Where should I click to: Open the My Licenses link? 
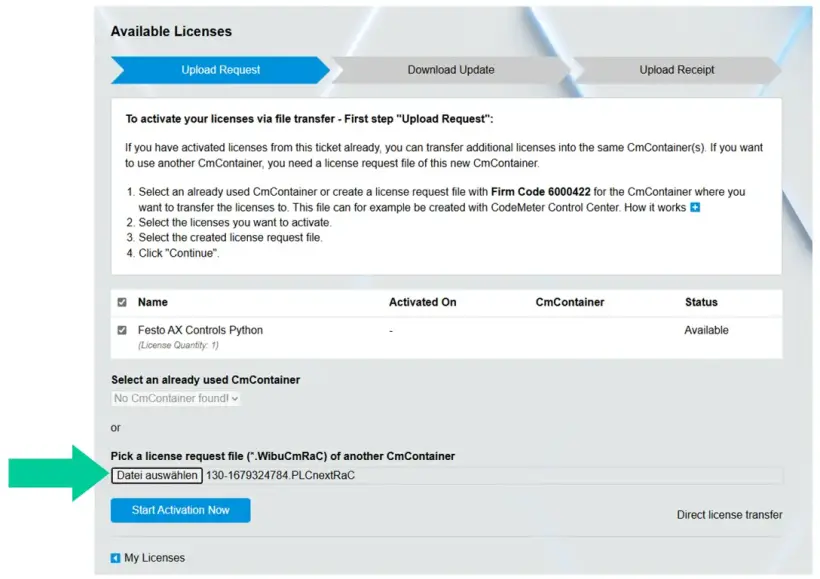tap(153, 558)
